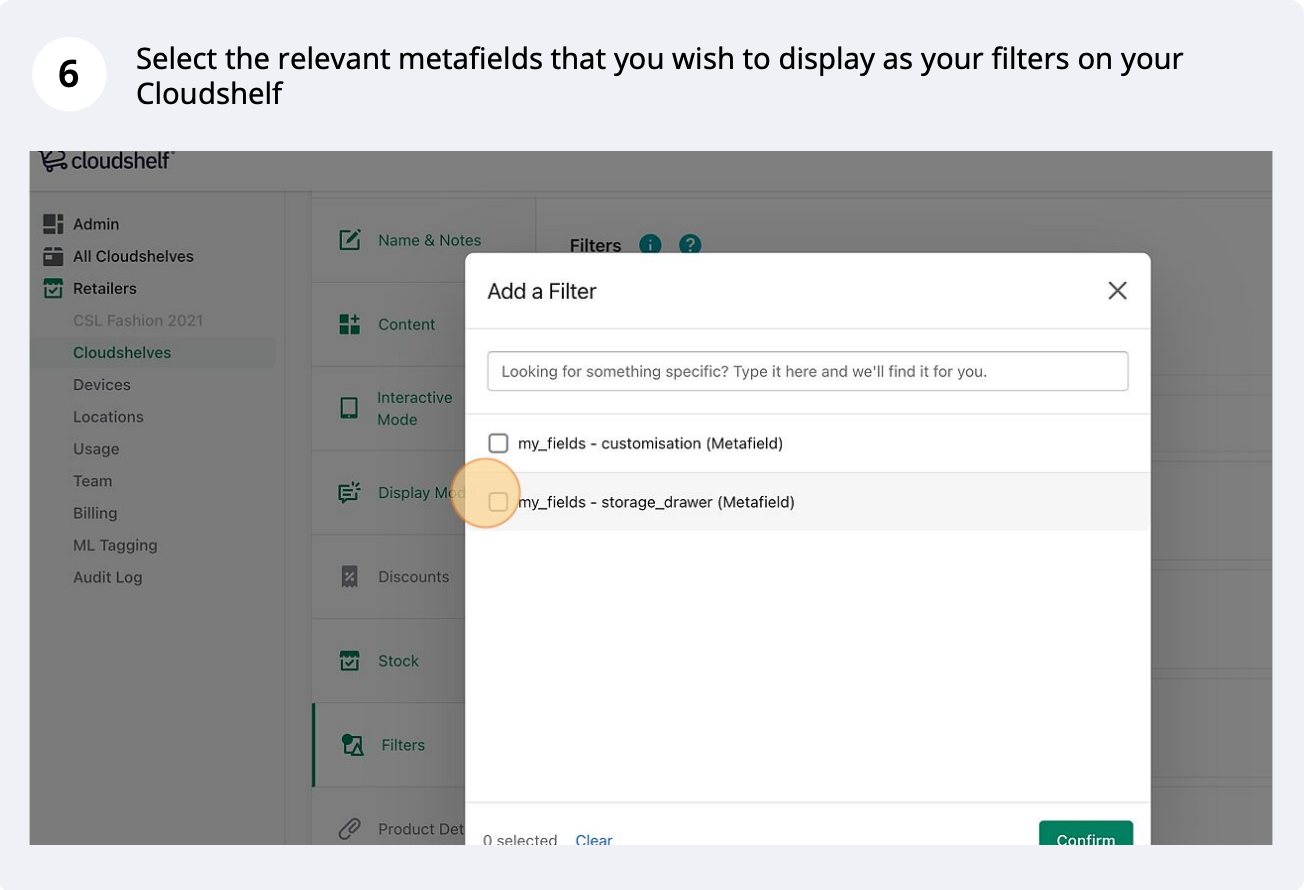1304x890 pixels.
Task: Go to Locations section
Action: pos(108,416)
